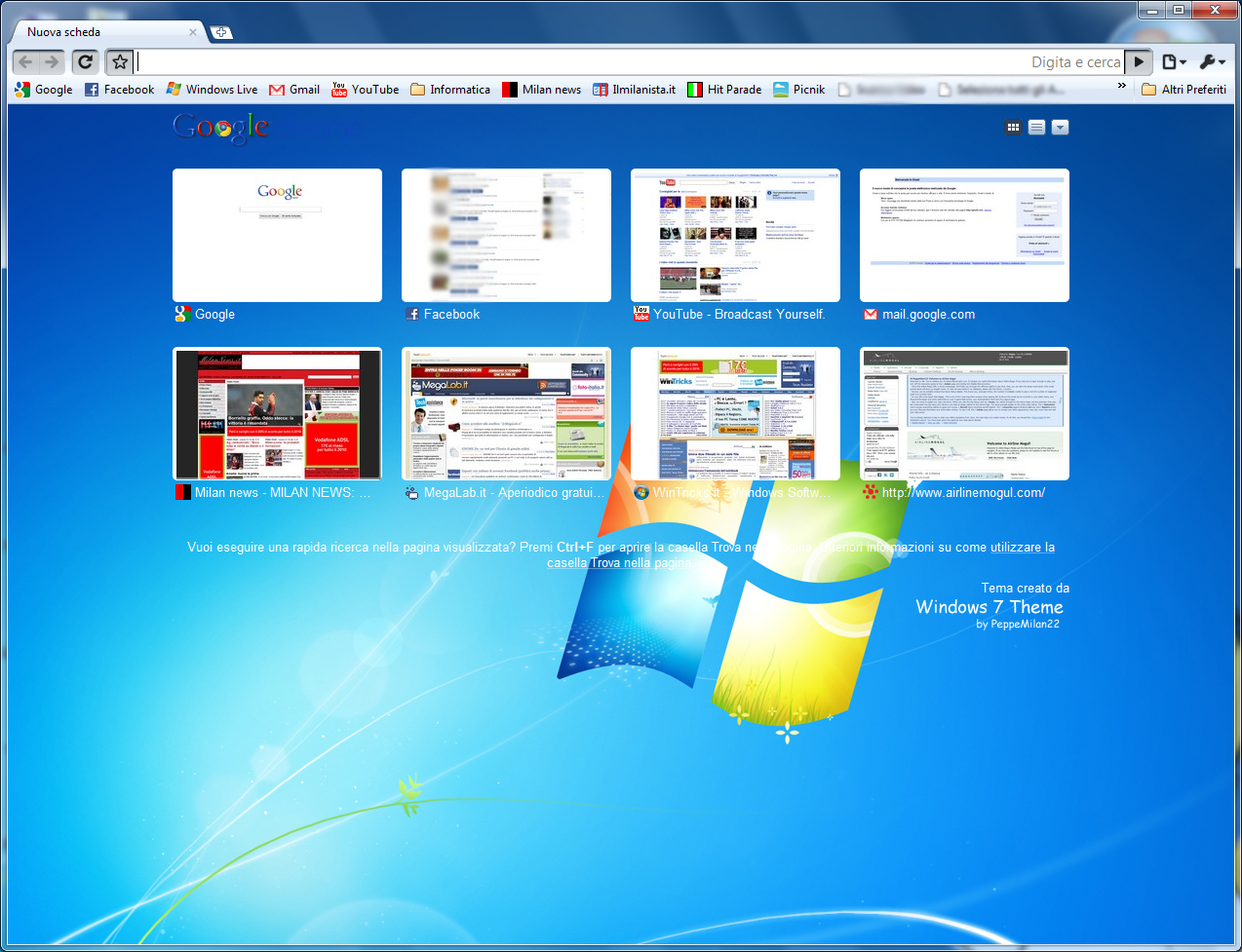Open the Milan news bookmark in bookmarks bar
This screenshot has width=1242, height=952.
pyautogui.click(x=541, y=90)
